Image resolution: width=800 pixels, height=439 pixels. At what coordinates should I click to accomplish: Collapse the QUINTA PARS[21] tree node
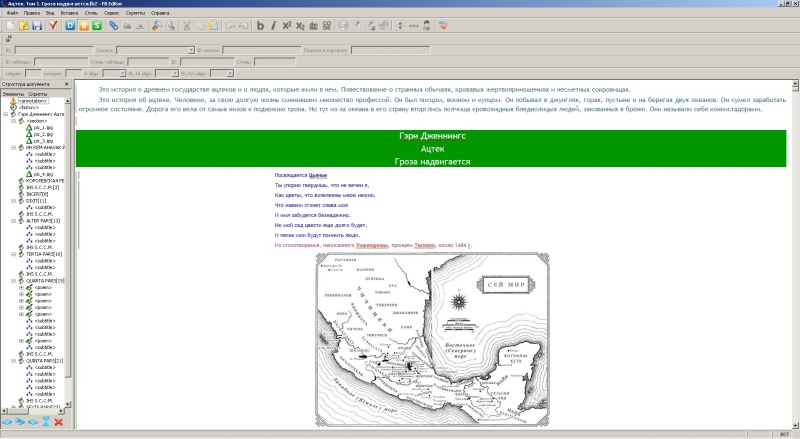pyautogui.click(x=14, y=361)
